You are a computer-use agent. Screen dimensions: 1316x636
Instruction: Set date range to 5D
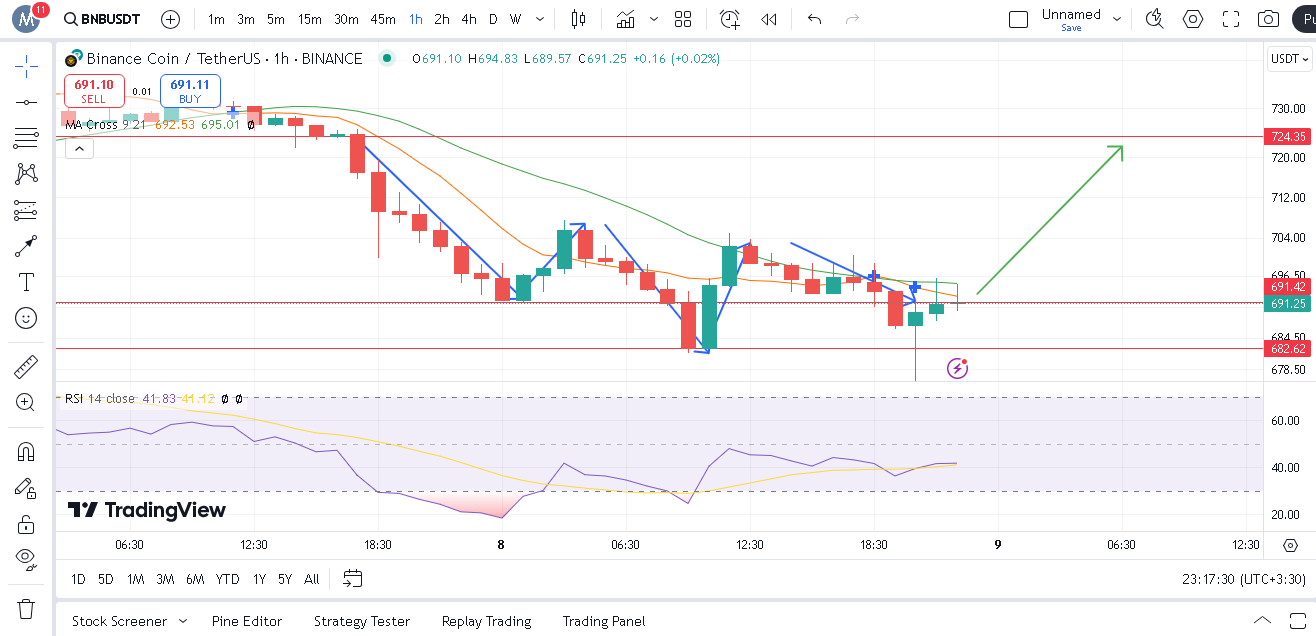[x=106, y=579]
